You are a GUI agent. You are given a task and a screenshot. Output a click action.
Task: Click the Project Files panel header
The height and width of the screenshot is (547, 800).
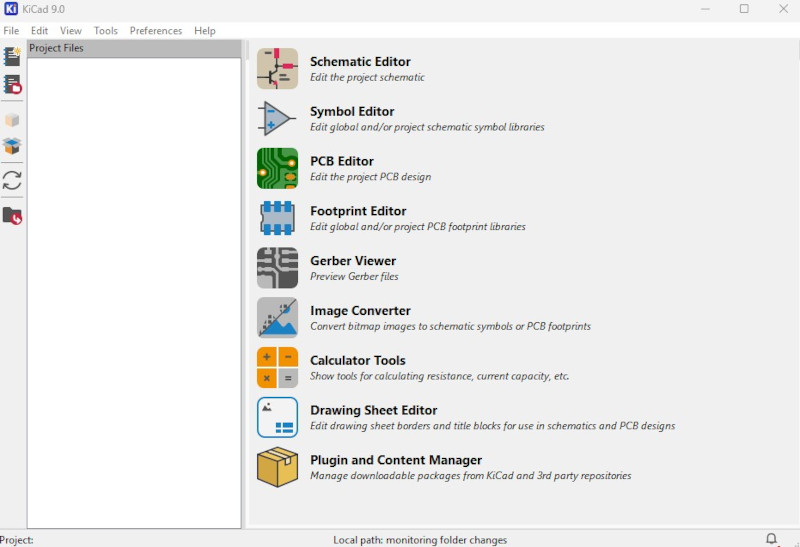(x=134, y=48)
